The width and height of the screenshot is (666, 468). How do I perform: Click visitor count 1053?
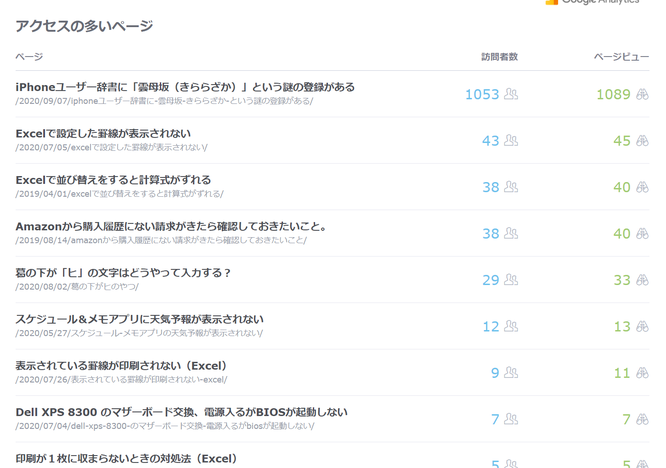click(482, 94)
